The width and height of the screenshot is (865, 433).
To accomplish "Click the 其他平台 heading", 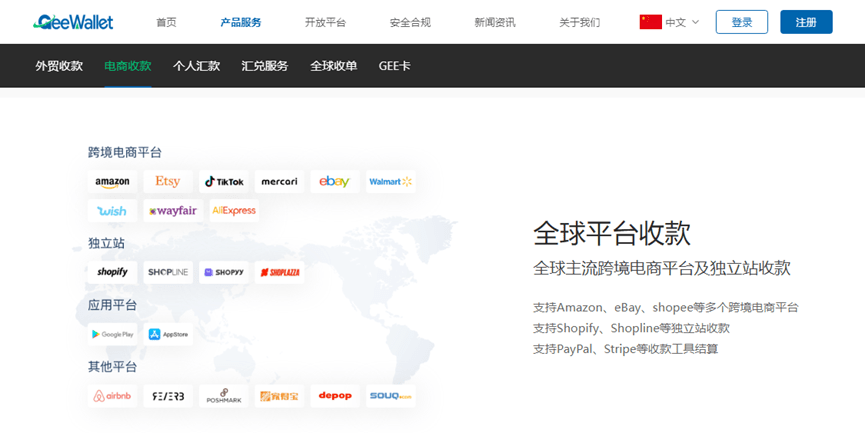I will (112, 367).
